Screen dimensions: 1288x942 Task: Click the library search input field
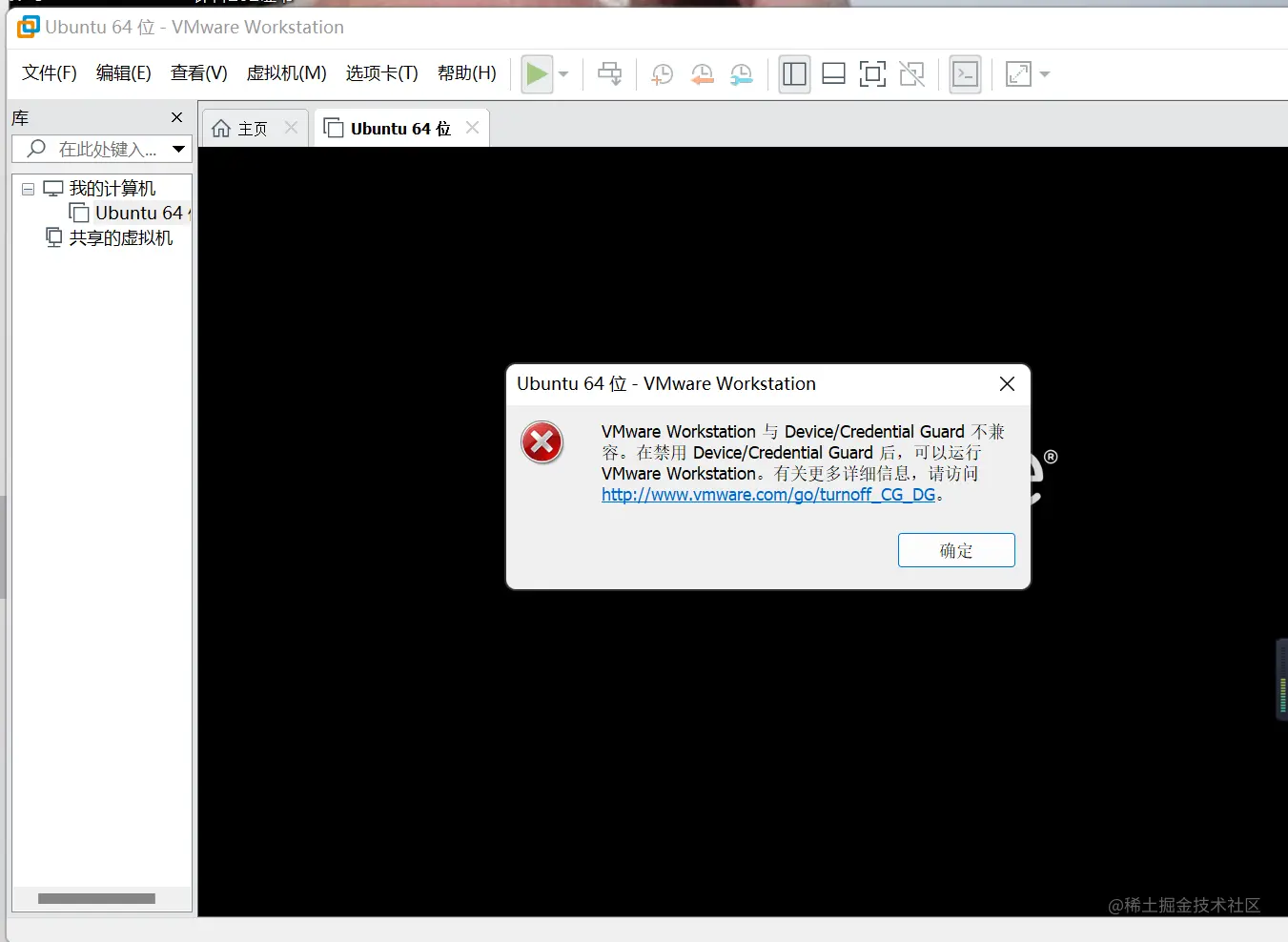[x=102, y=149]
